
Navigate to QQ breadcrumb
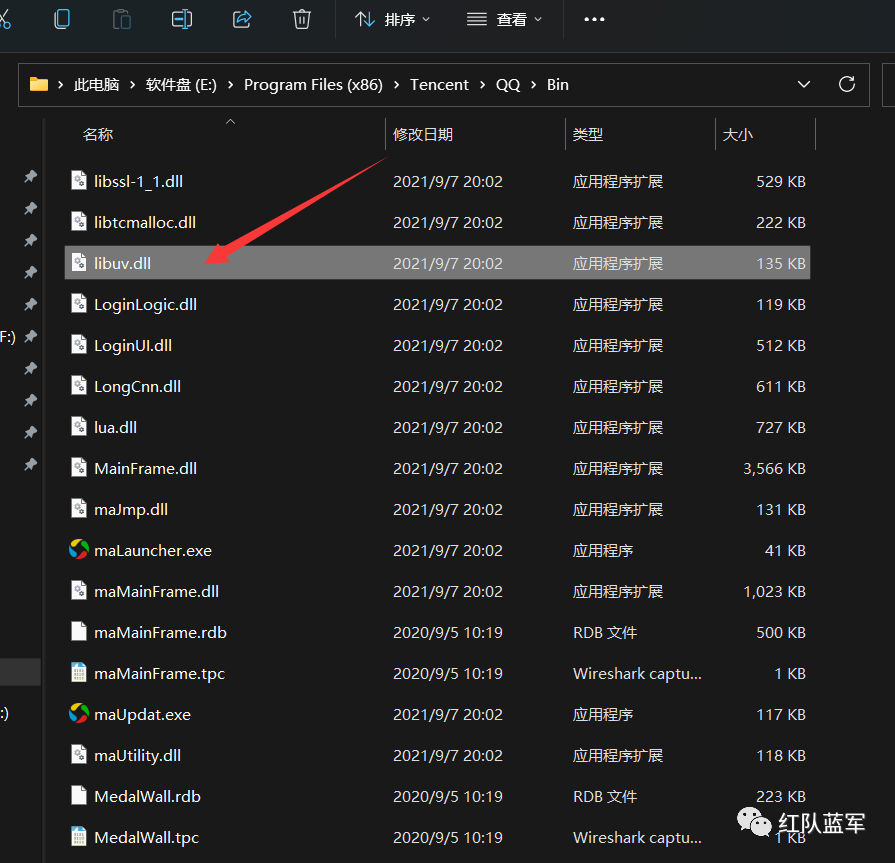(x=508, y=84)
